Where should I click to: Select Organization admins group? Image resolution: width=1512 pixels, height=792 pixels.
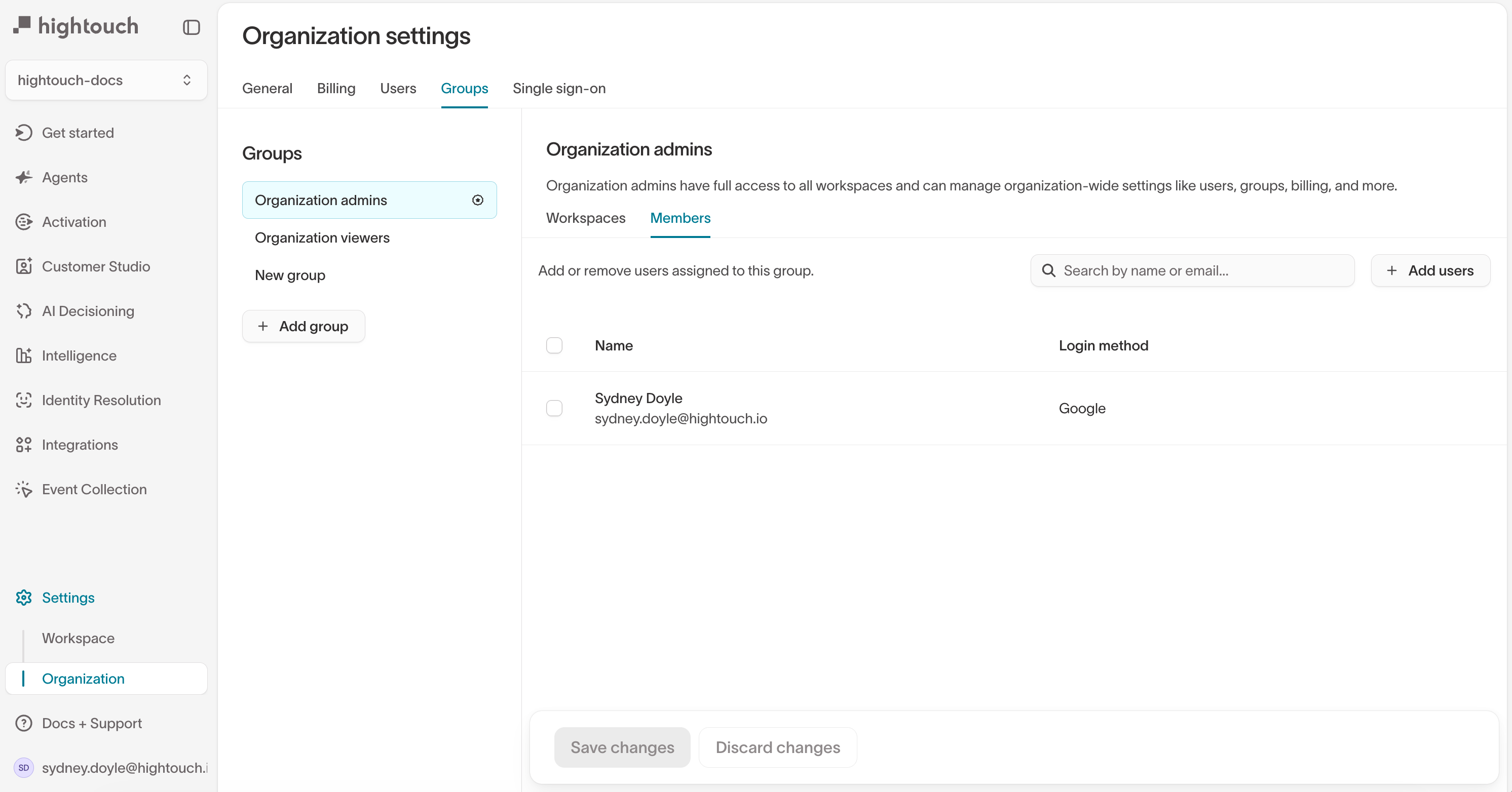click(370, 200)
